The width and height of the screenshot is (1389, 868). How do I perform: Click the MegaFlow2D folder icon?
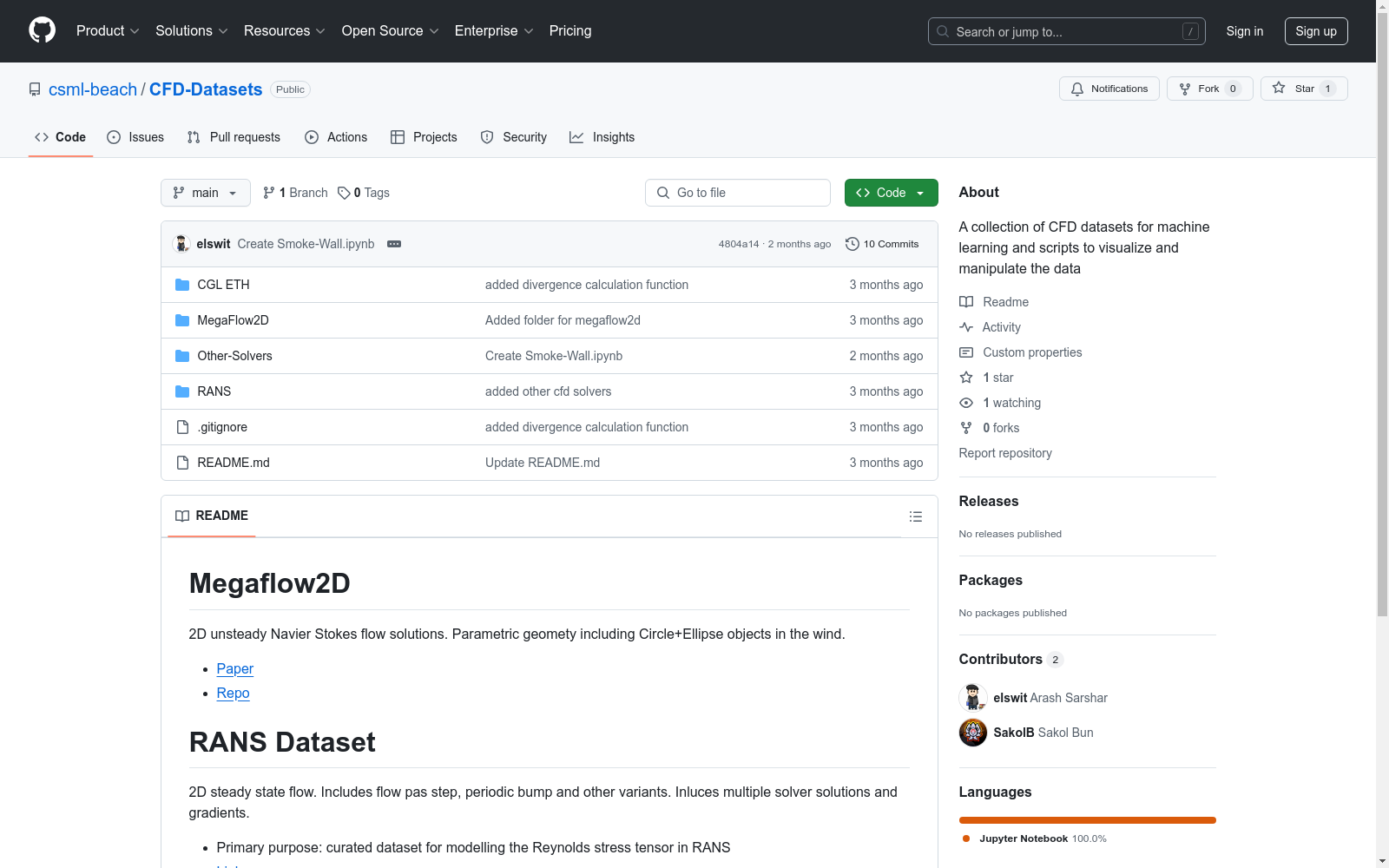pos(182,320)
